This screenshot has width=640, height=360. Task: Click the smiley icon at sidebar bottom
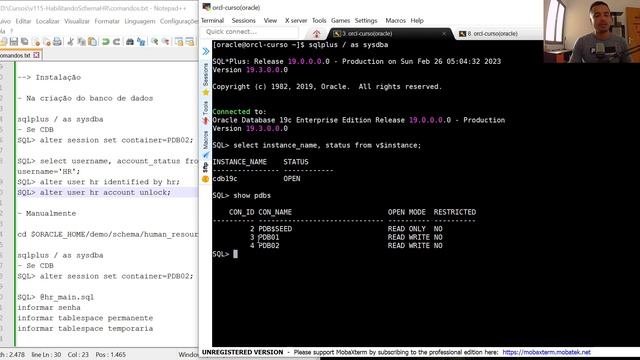point(205,179)
